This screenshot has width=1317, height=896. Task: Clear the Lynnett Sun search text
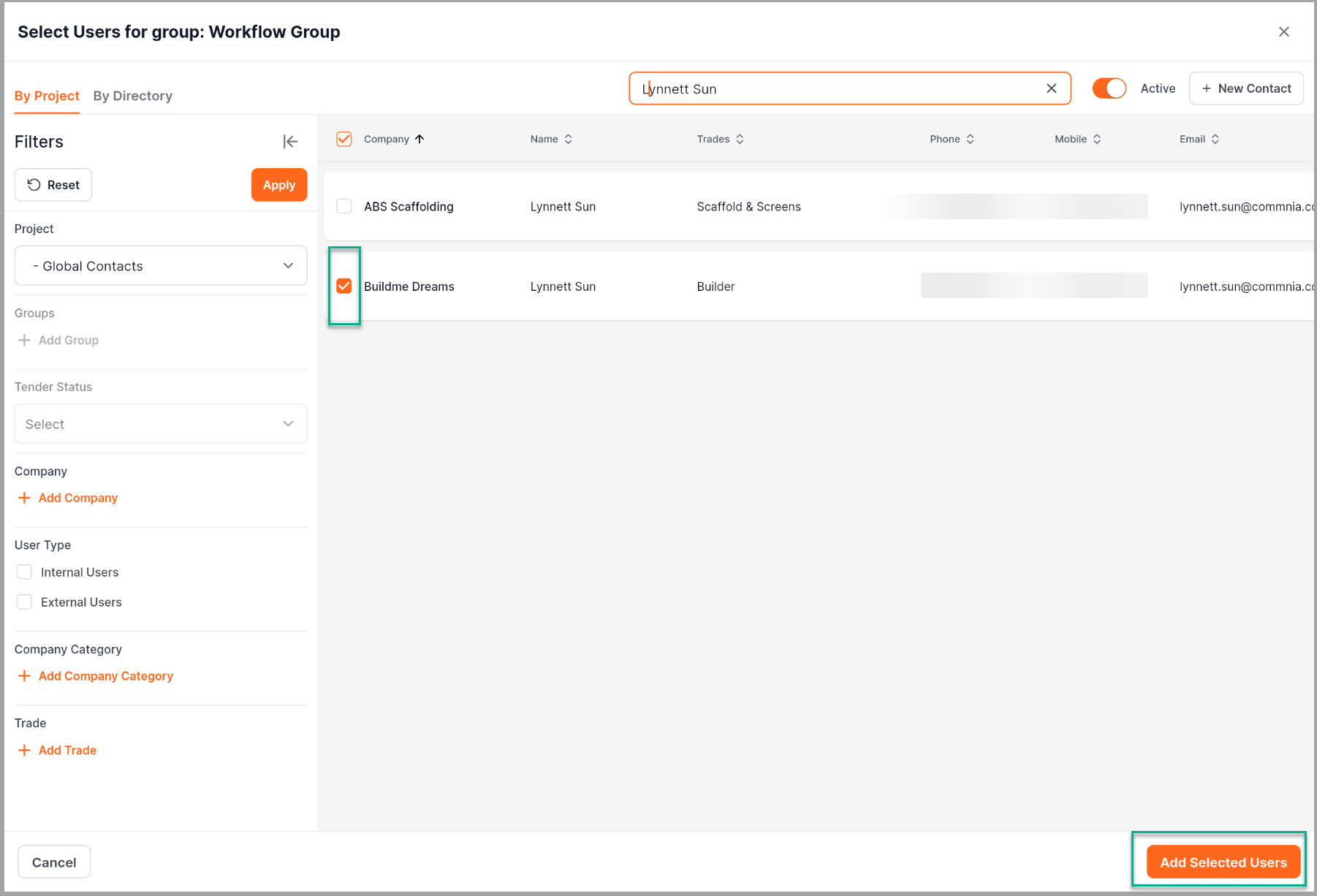1051,88
